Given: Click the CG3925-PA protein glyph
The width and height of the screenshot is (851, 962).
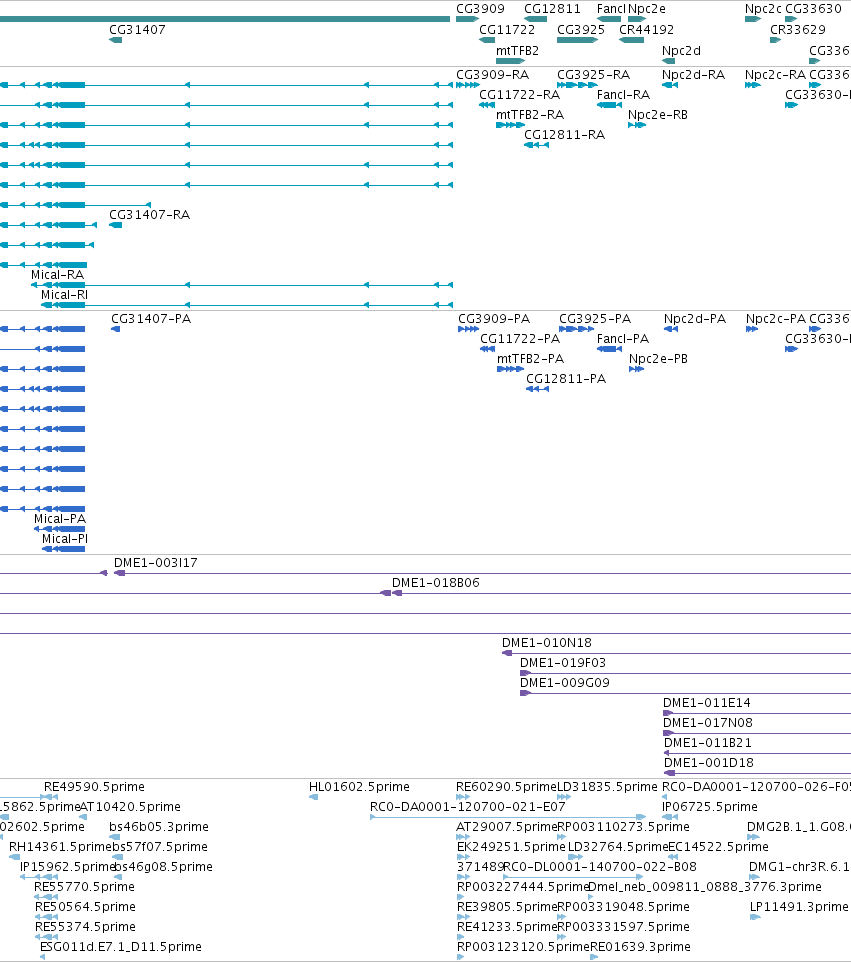Looking at the screenshot, I should click(x=577, y=329).
